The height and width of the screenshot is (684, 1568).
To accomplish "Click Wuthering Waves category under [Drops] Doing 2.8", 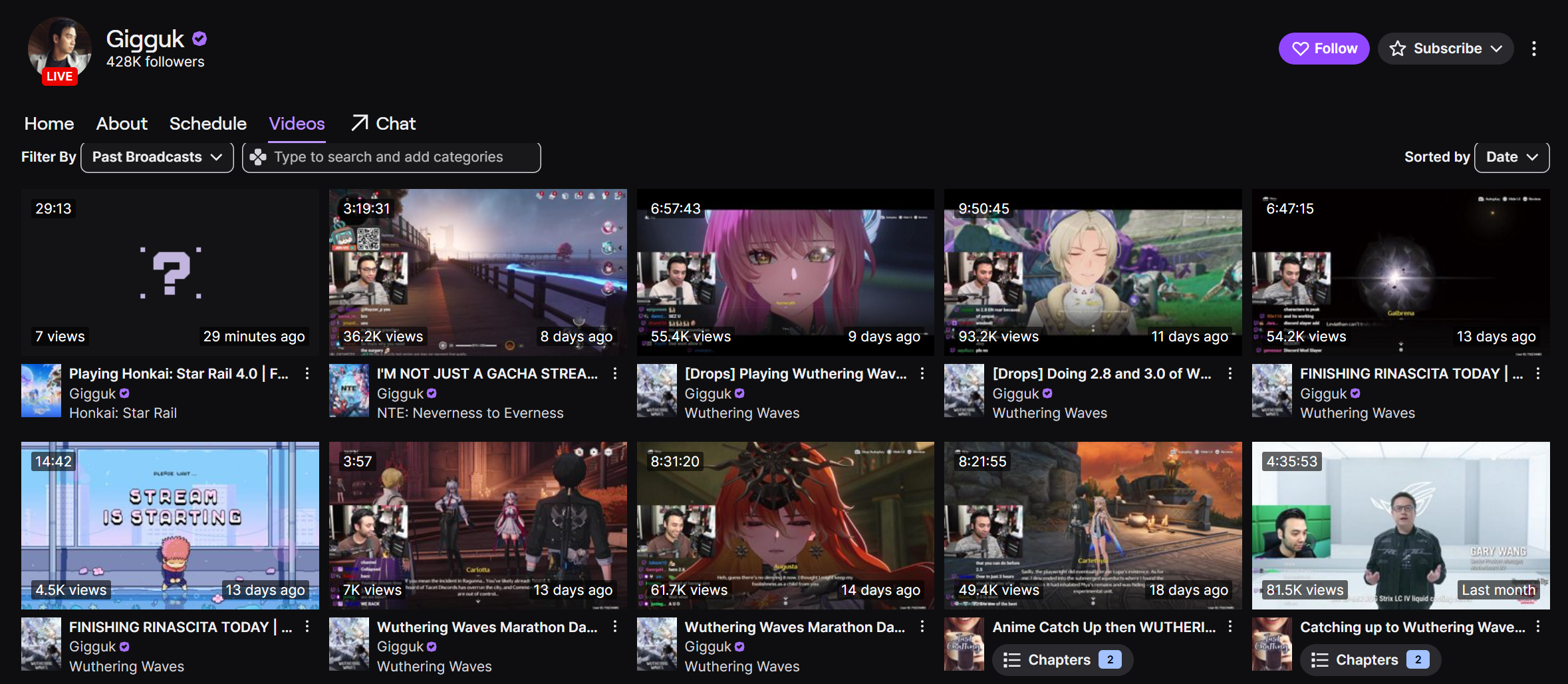I will pyautogui.click(x=1050, y=413).
